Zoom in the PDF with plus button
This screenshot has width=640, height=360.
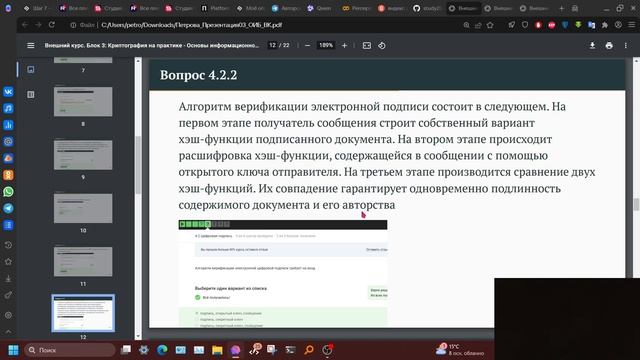click(344, 45)
